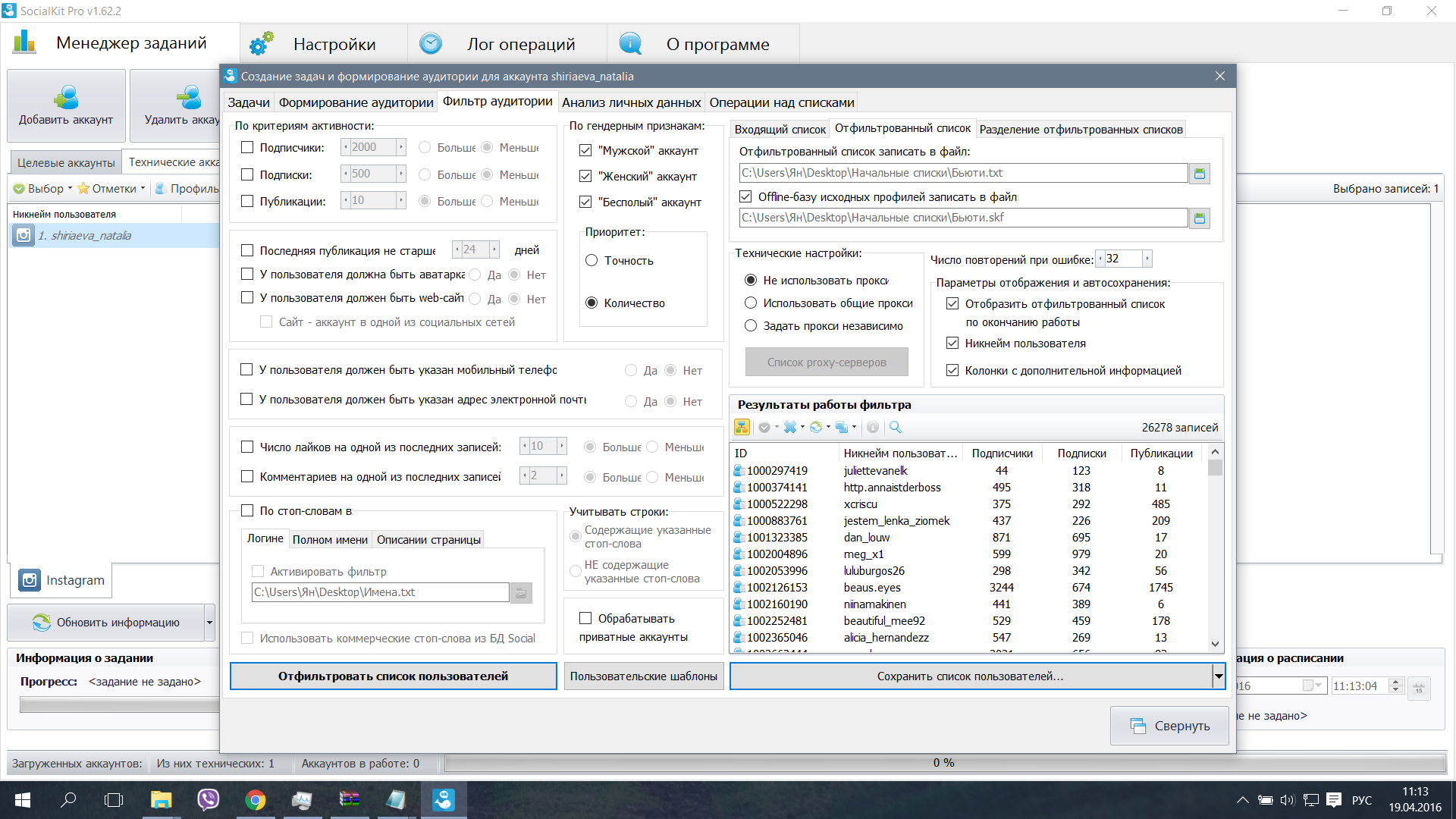This screenshot has width=1456, height=819.
Task: Click the gray checkmark icon in results toolbar
Action: [x=764, y=428]
